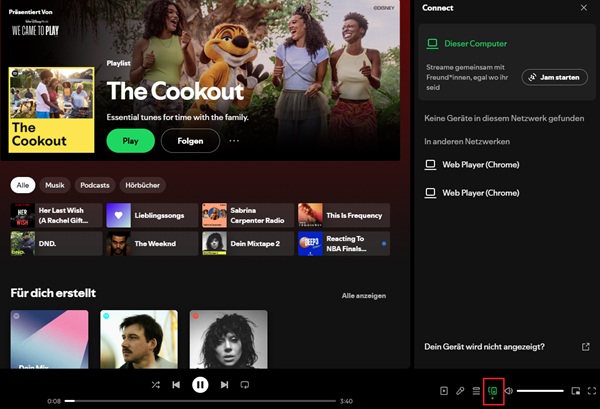
Task: Open Her Last Wish audiobook tile
Action: pos(56,215)
